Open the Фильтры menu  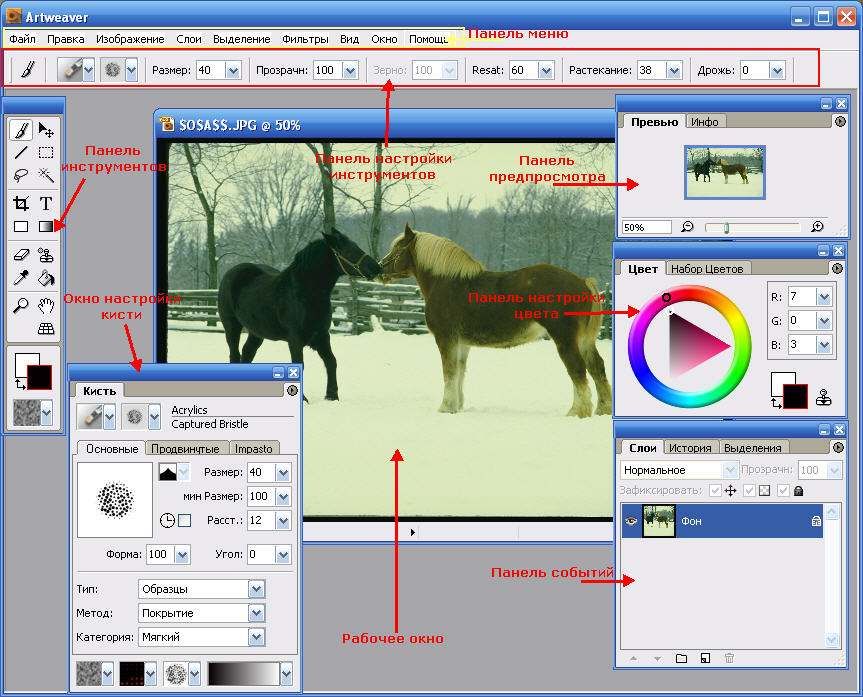coord(305,39)
